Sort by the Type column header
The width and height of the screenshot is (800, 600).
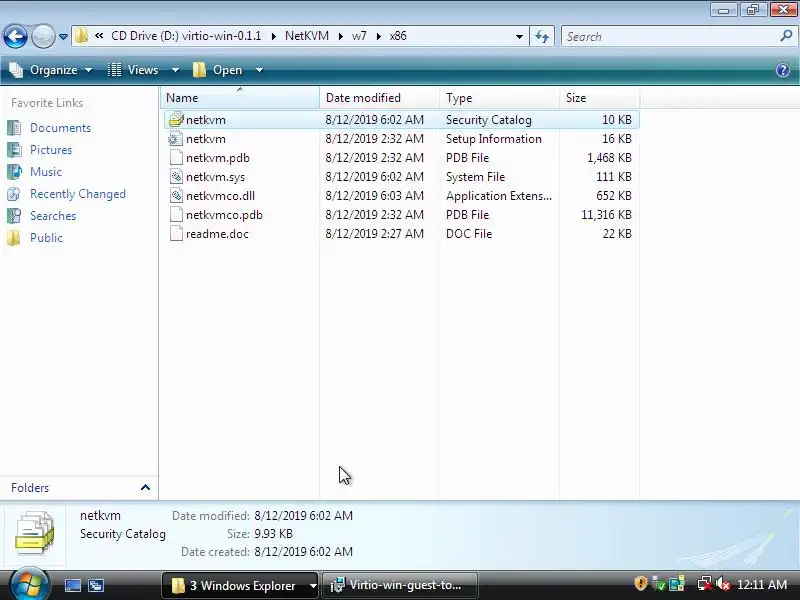pyautogui.click(x=499, y=97)
